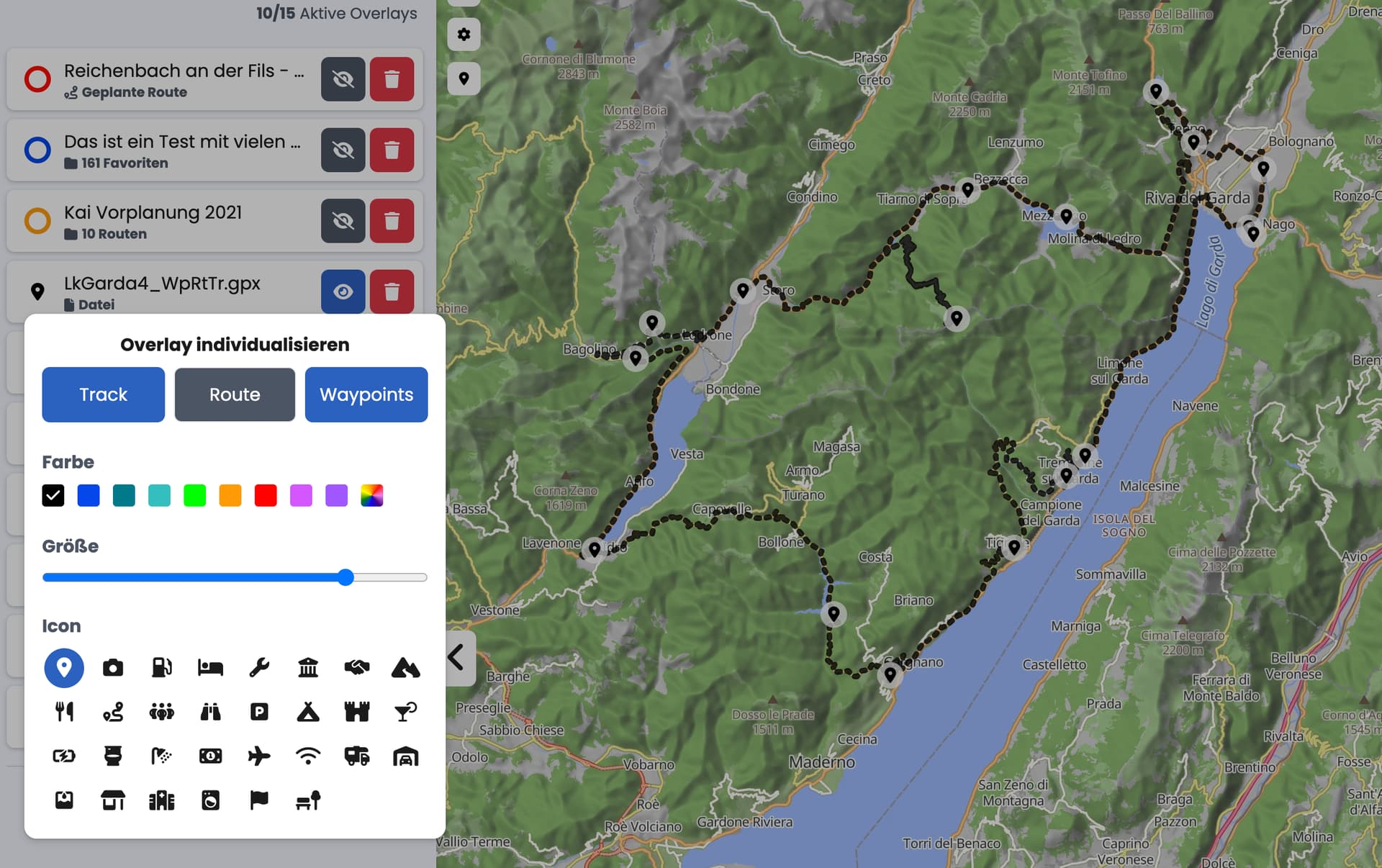Delete the LkGarda4_WpRtTr.gpx overlay
This screenshot has width=1382, height=868.
[392, 291]
